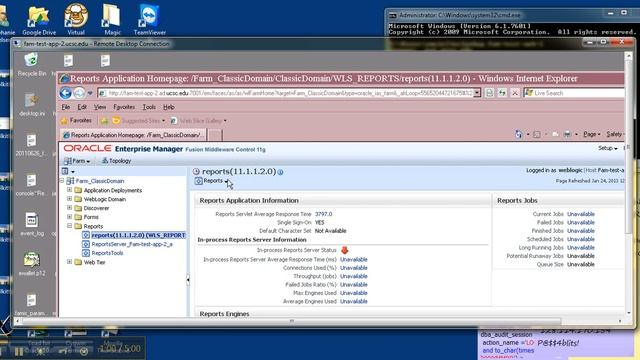Click the Discoverer folder icon
The width and height of the screenshot is (640, 360).
tap(78, 208)
